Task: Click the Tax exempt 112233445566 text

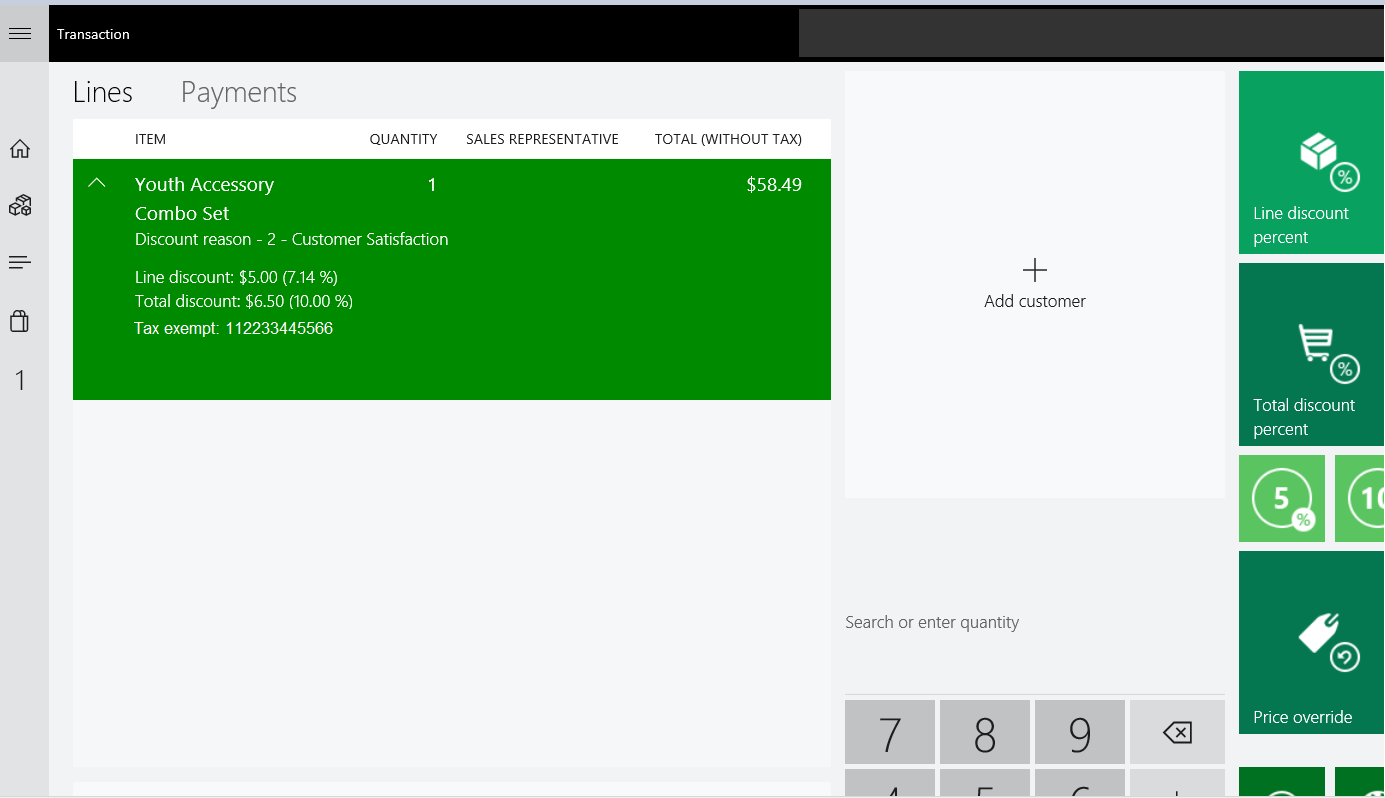Action: [234, 328]
